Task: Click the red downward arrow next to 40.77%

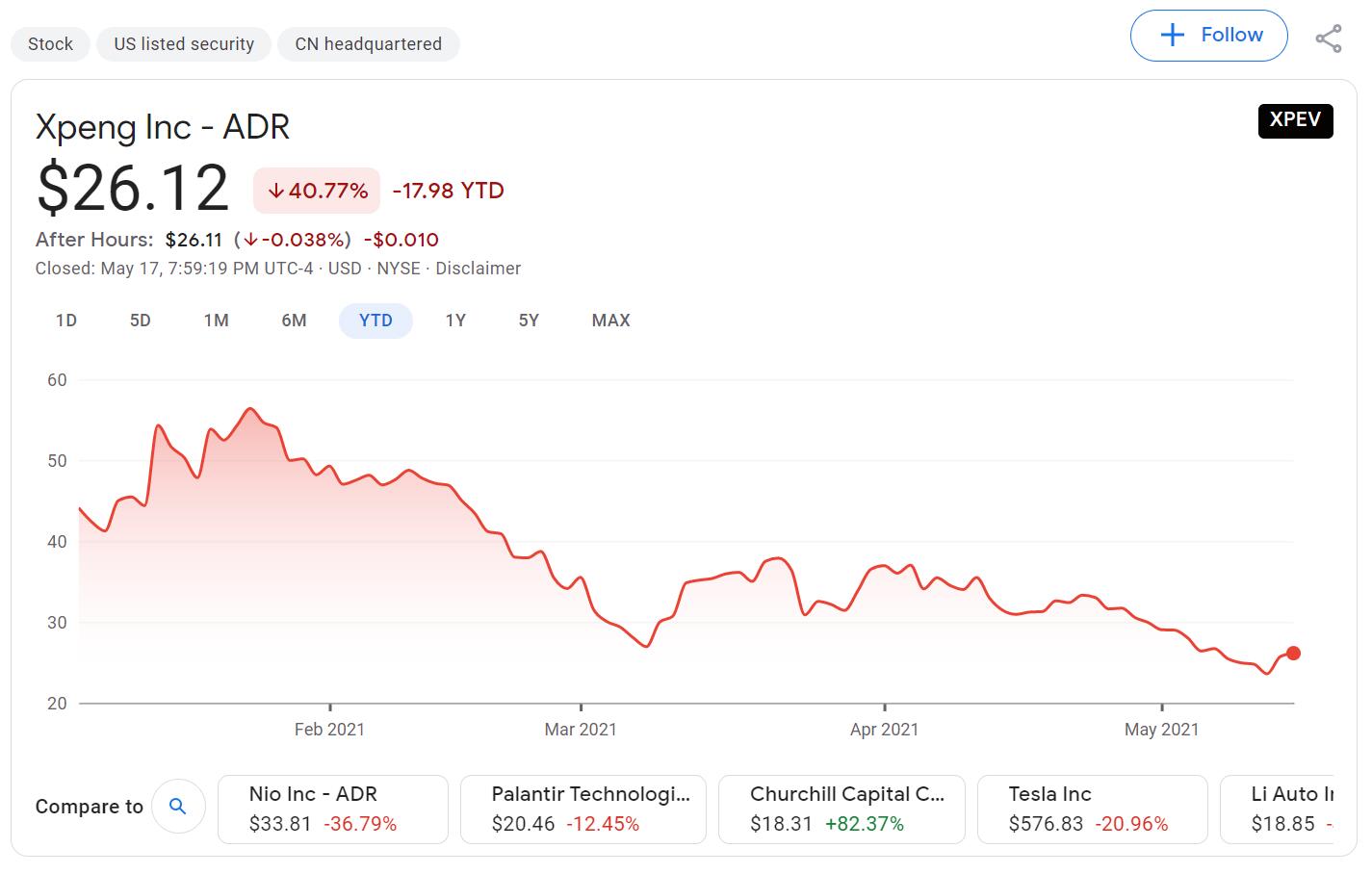Action: click(x=276, y=191)
